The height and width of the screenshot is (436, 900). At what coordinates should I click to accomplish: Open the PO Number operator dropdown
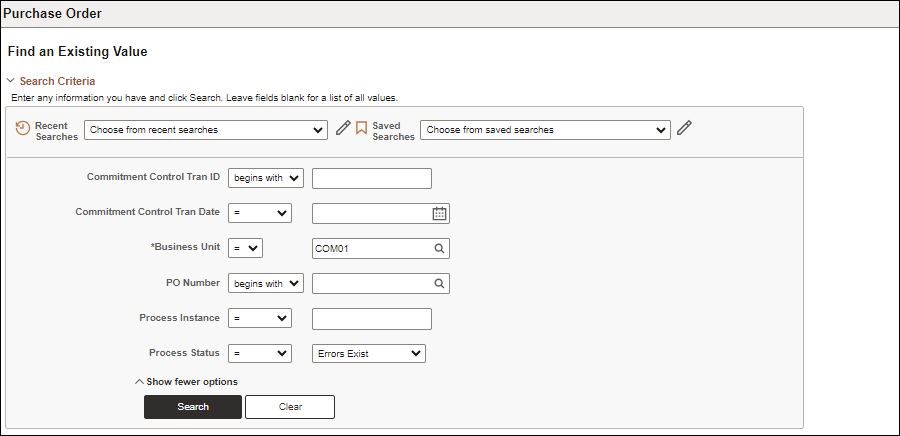pos(266,283)
